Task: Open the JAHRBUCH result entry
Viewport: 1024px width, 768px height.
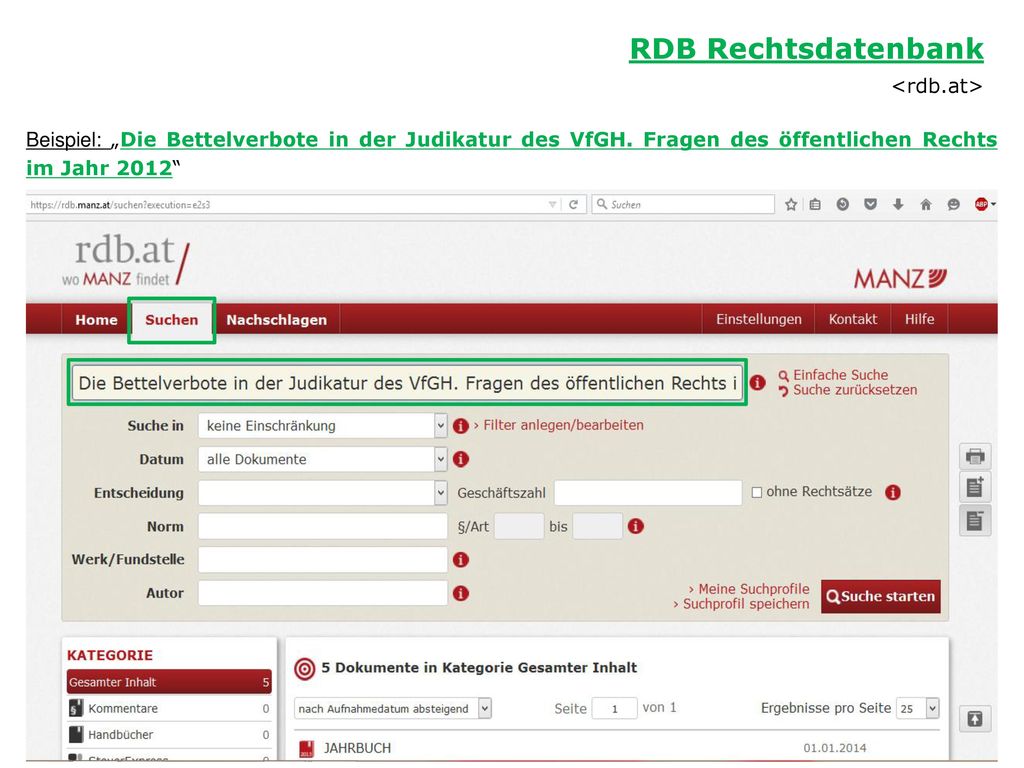Action: 357,748
